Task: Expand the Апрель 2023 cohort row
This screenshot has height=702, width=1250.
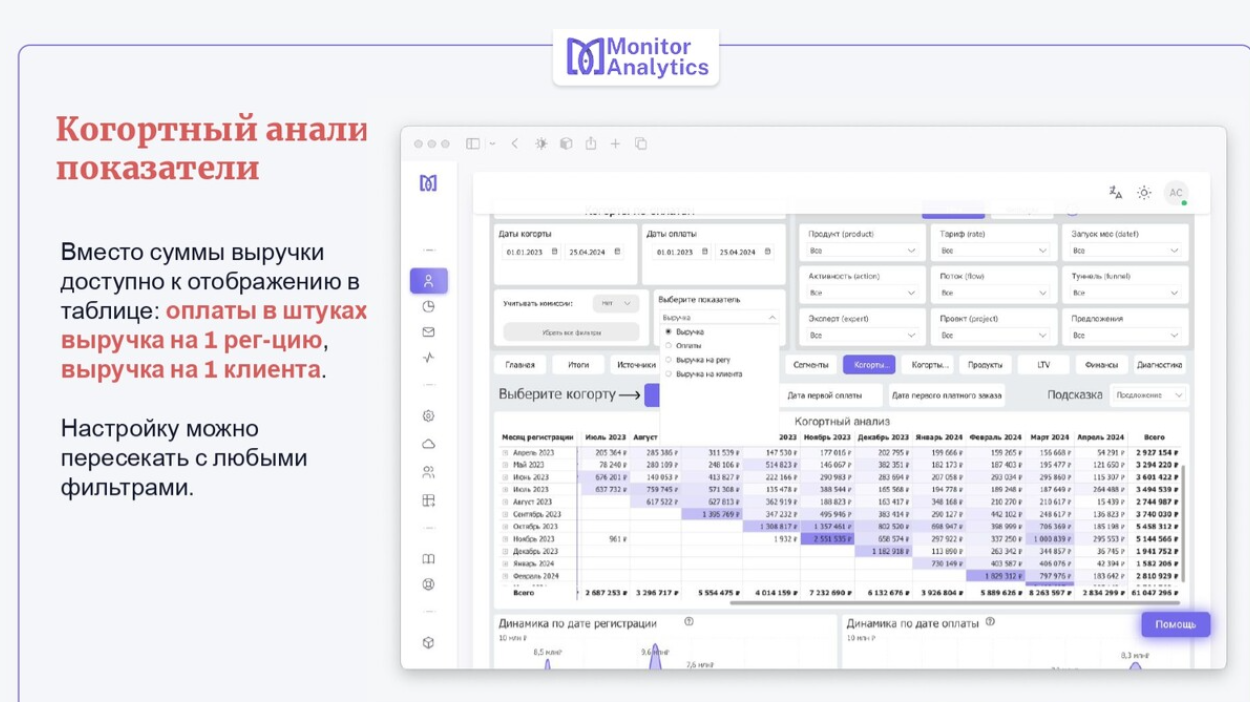Action: tap(505, 453)
